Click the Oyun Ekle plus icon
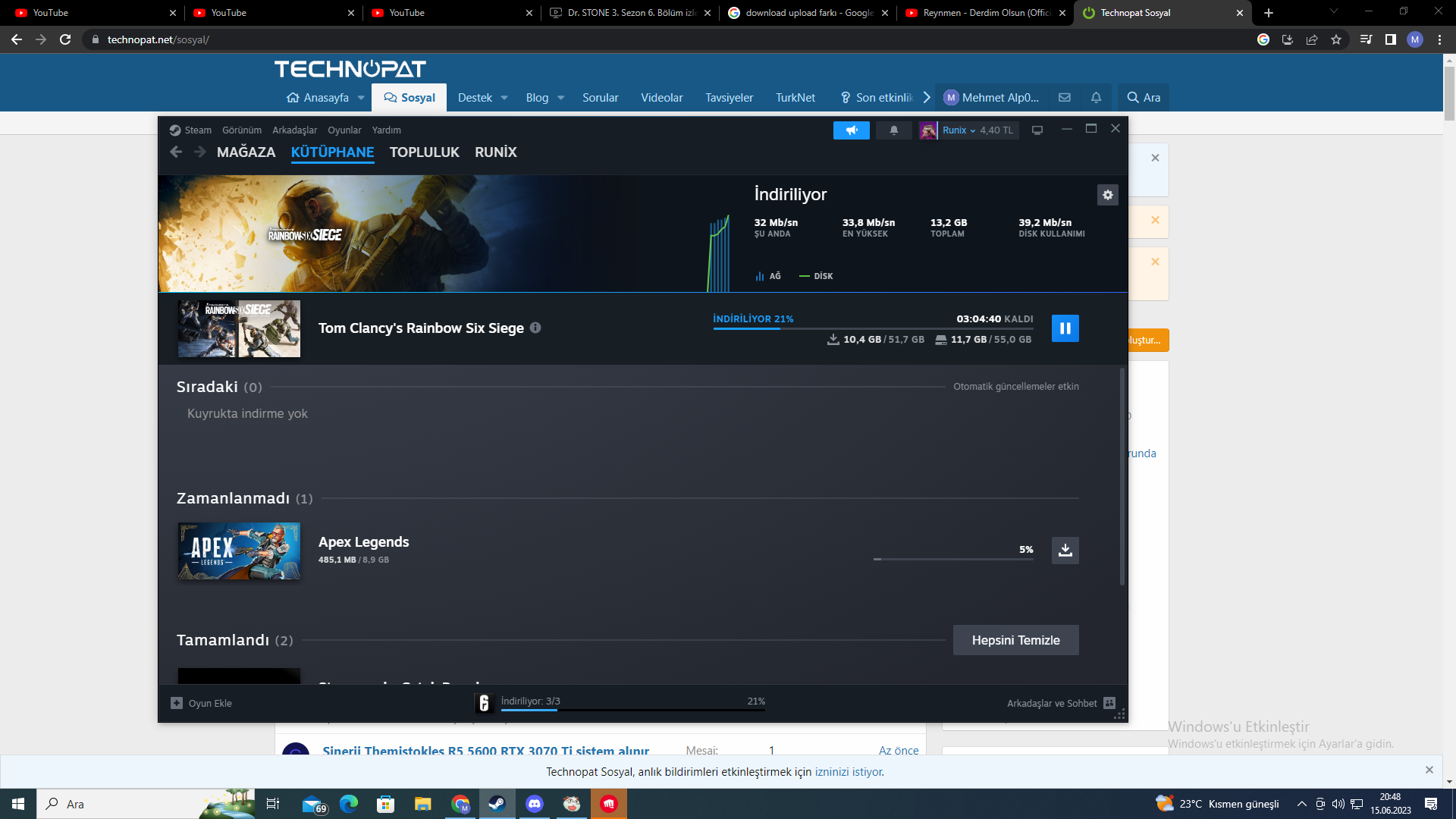The height and width of the screenshot is (819, 1456). (175, 703)
